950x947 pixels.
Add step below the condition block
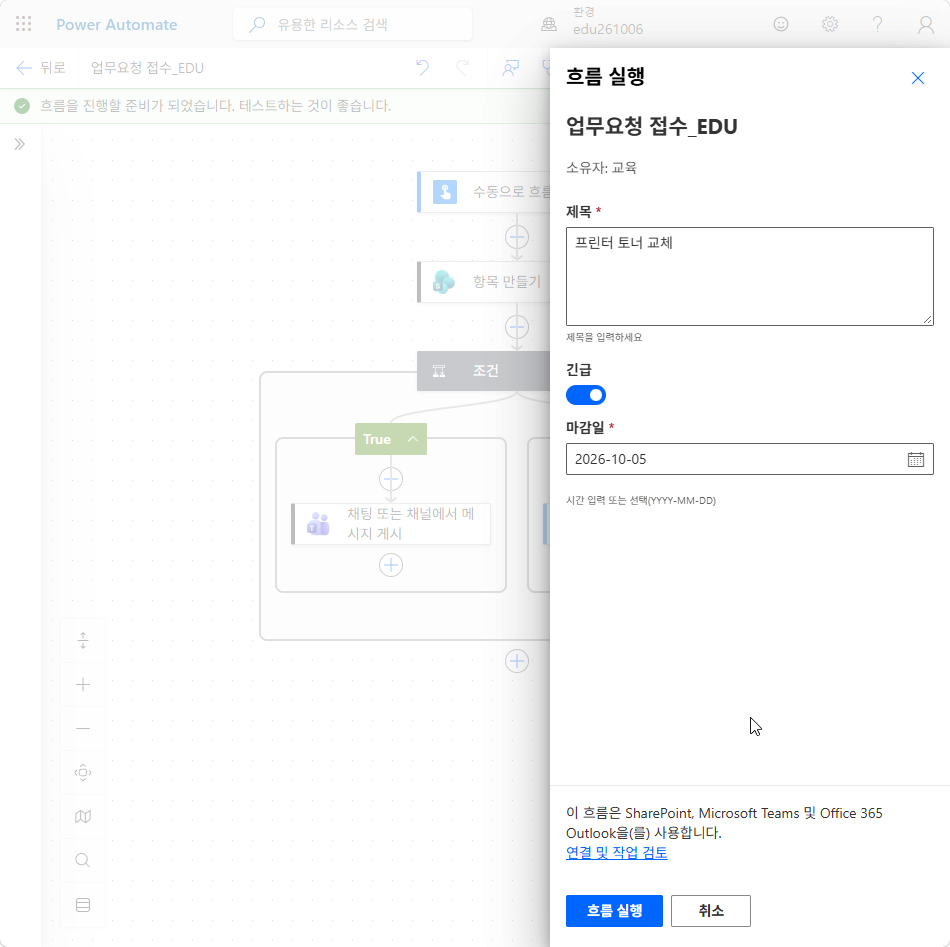(x=517, y=661)
